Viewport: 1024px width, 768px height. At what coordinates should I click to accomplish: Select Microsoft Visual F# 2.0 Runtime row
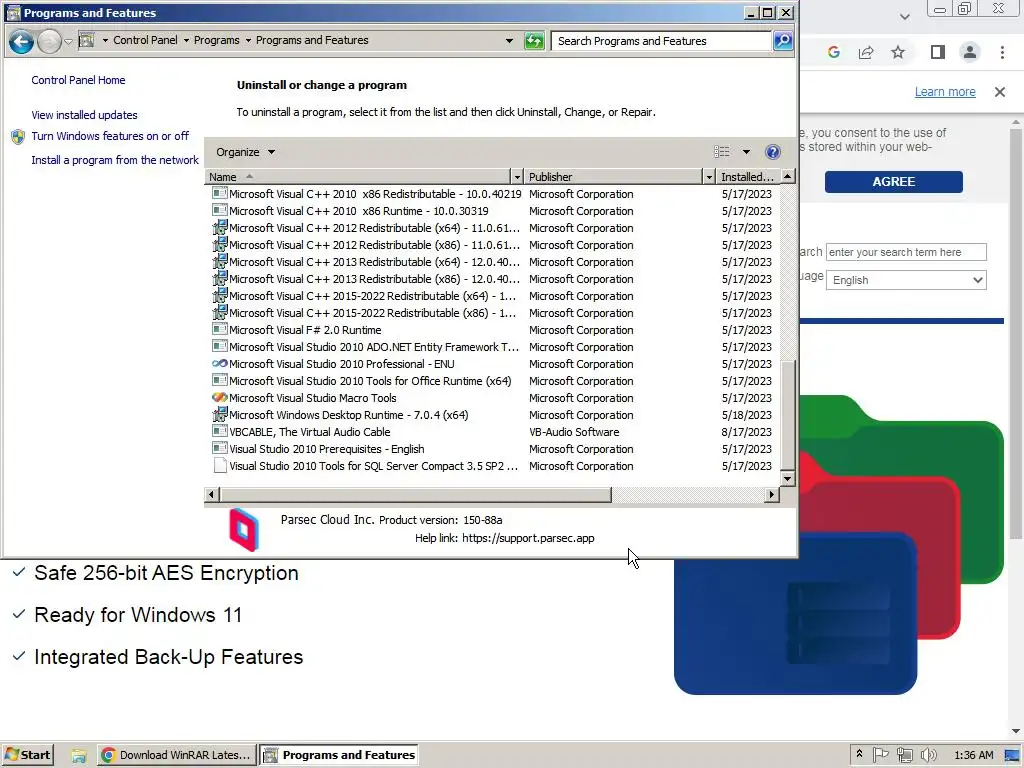pos(492,330)
